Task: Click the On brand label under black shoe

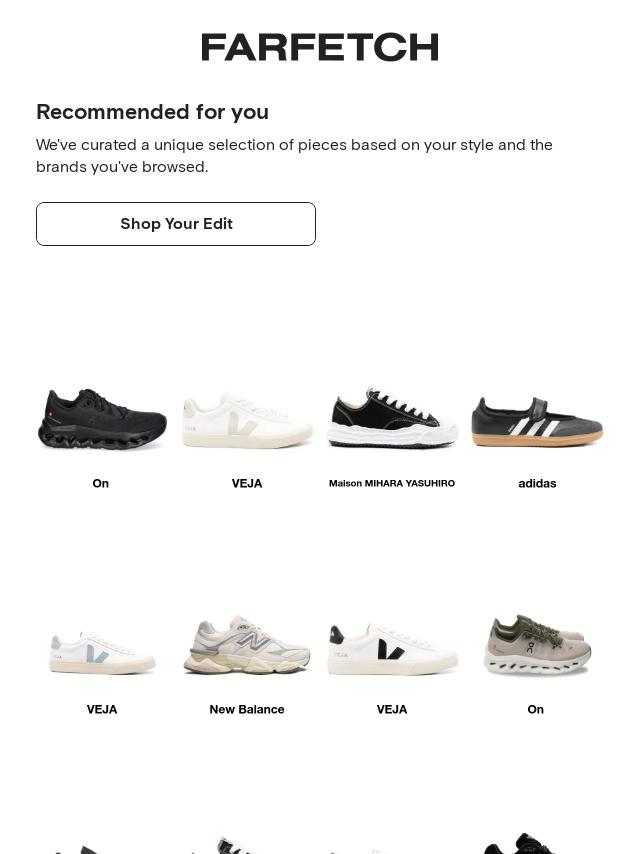Action: pos(101,483)
